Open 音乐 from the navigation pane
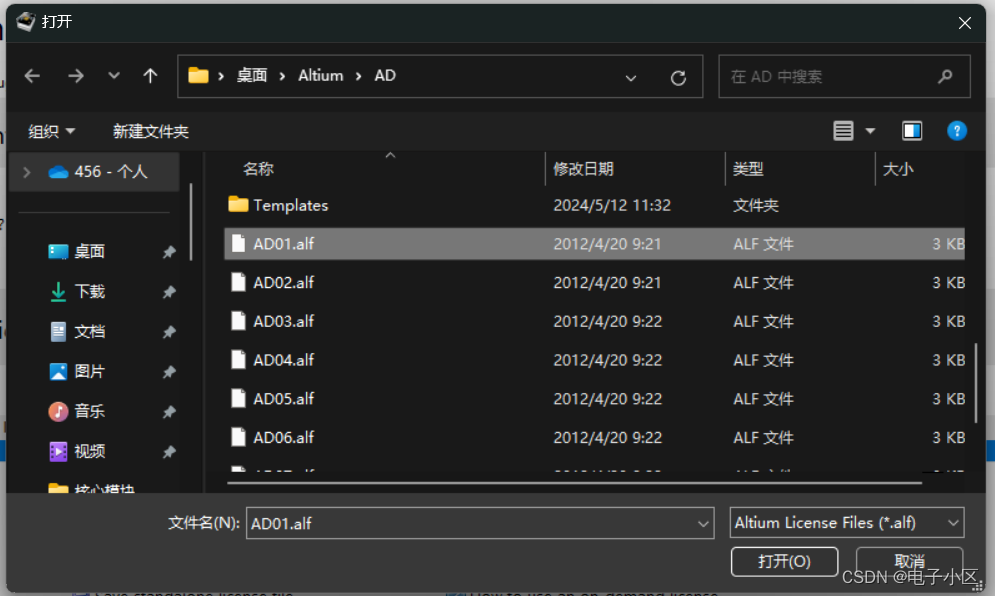The width and height of the screenshot is (995, 596). pos(90,411)
